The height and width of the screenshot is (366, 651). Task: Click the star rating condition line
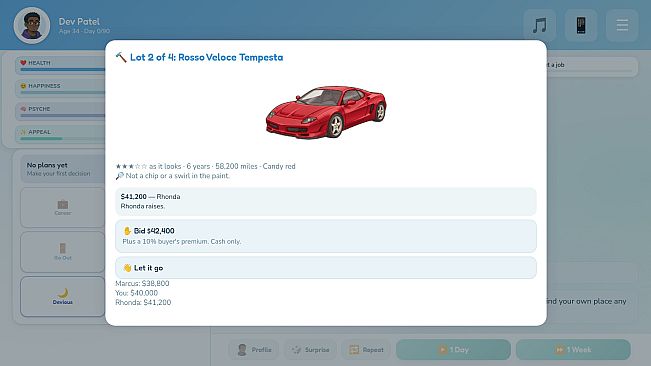(205, 166)
